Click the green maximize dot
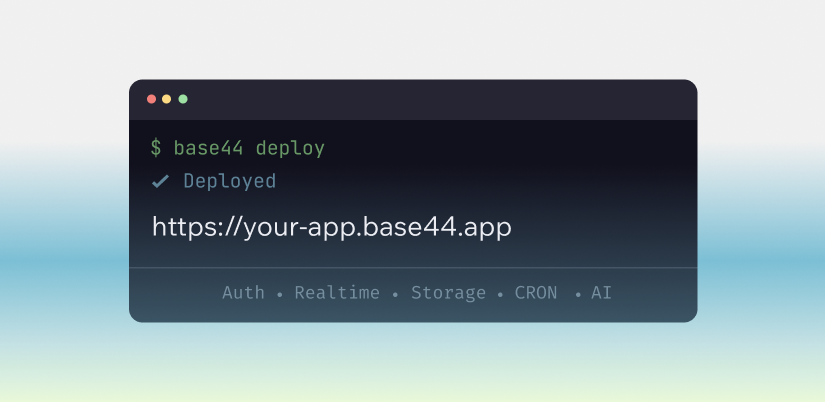This screenshot has height=402, width=825. pos(183,99)
